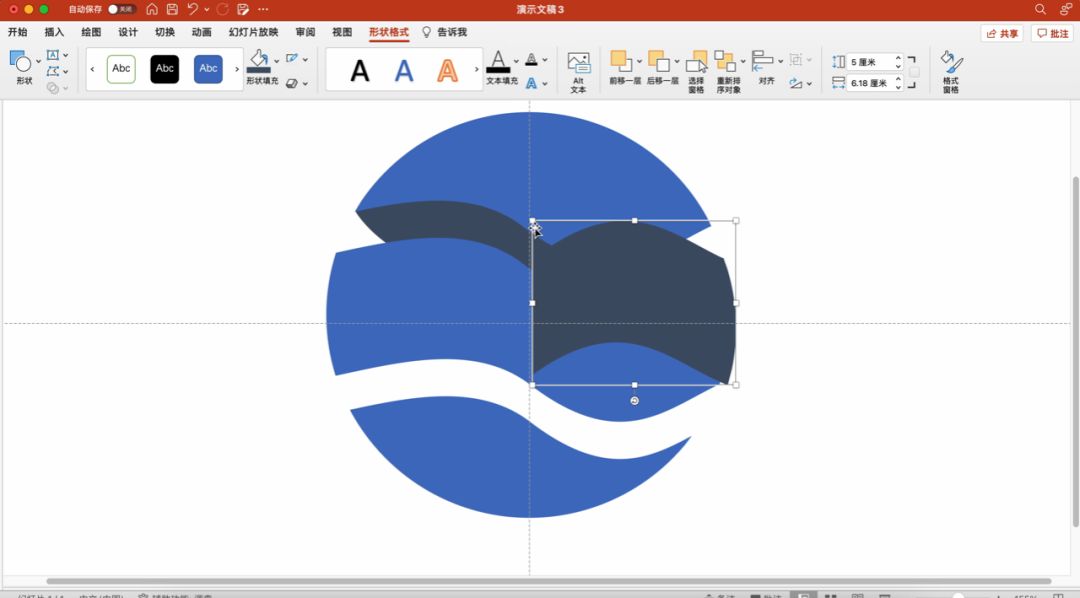Screen dimensions: 1080x598
Task: Insert a shape via 形状 icon
Action: [x=21, y=62]
